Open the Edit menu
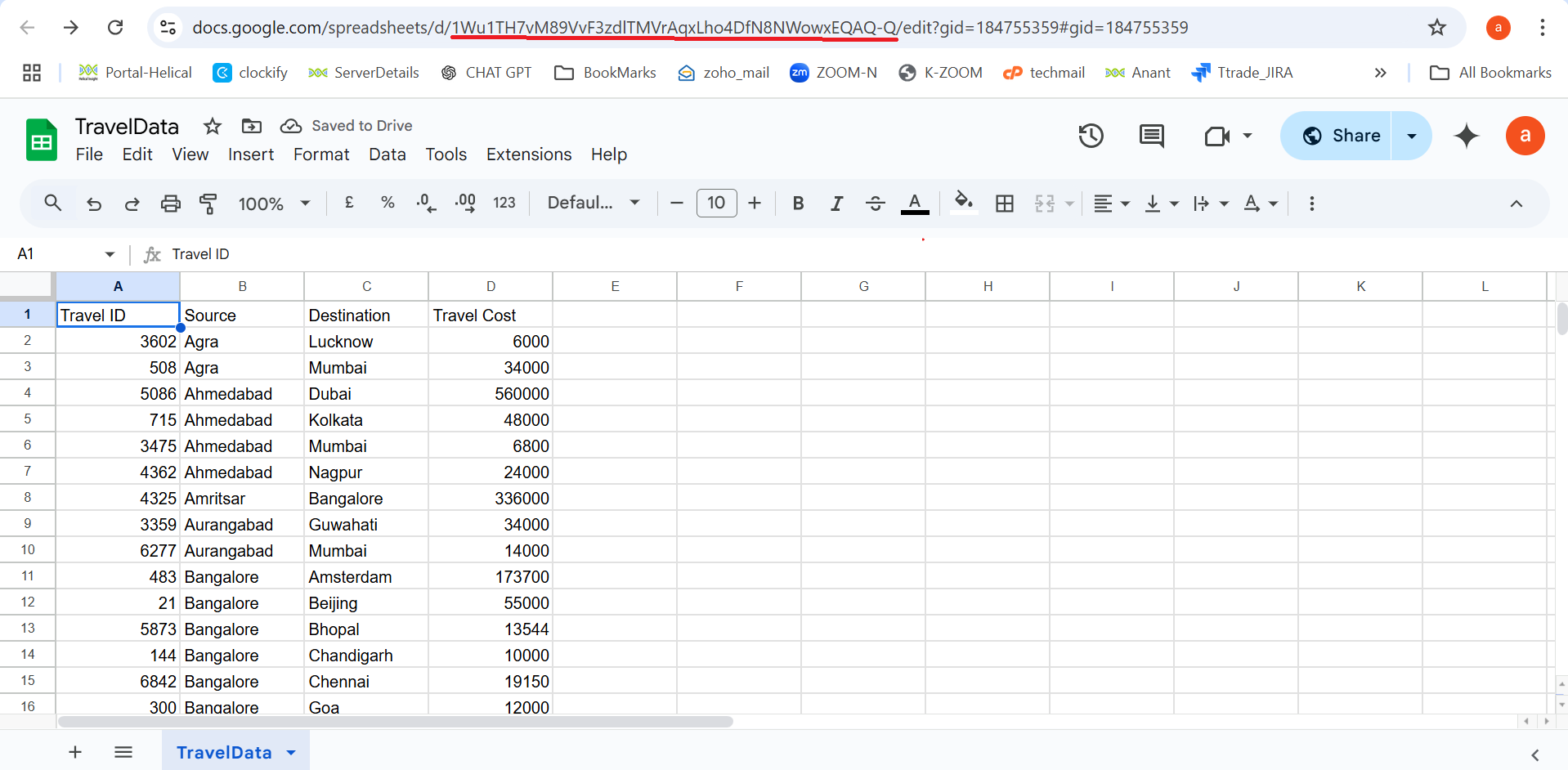The height and width of the screenshot is (770, 1568). pyautogui.click(x=137, y=154)
